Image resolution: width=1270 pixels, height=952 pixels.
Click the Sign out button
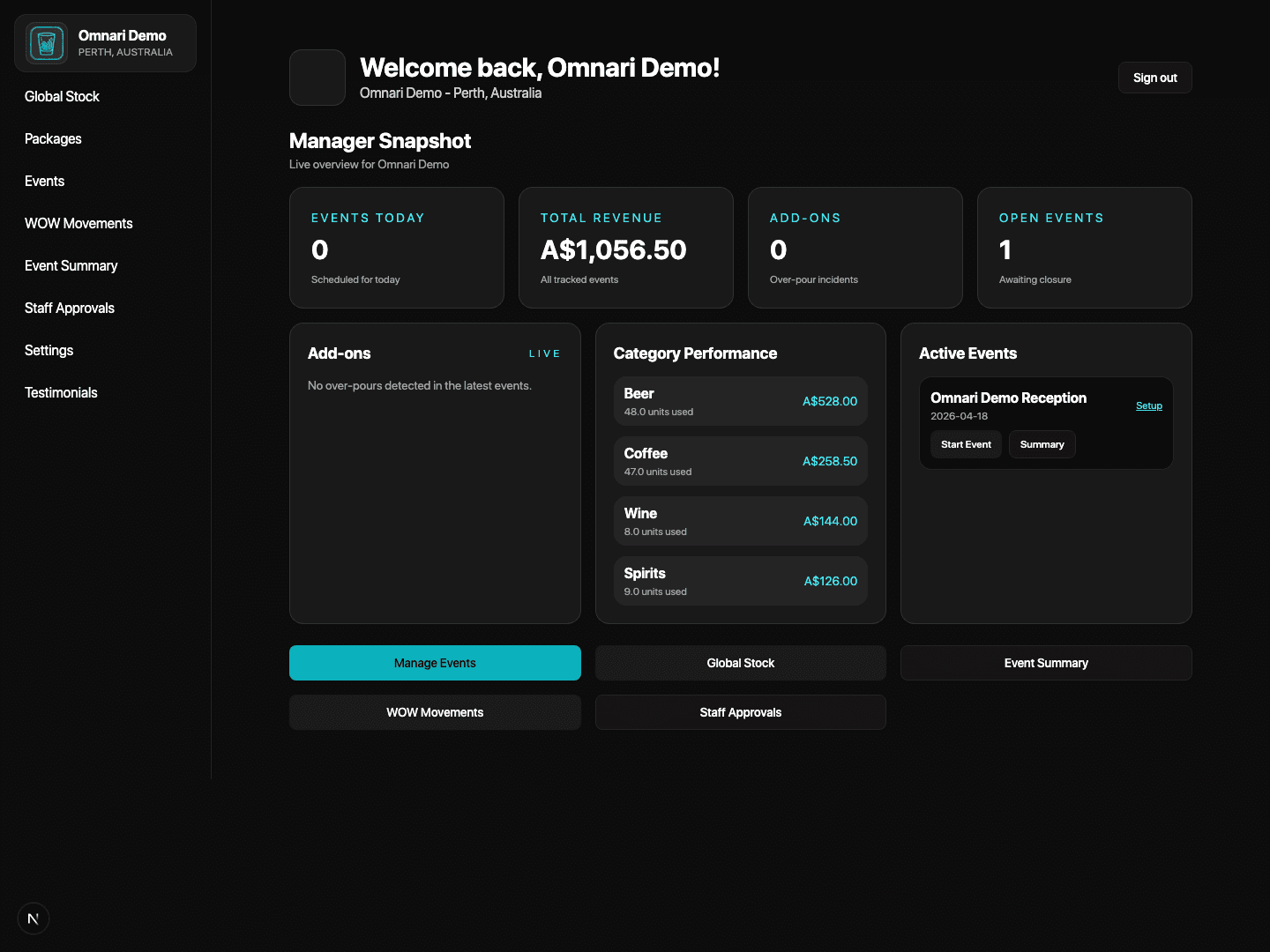point(1154,78)
